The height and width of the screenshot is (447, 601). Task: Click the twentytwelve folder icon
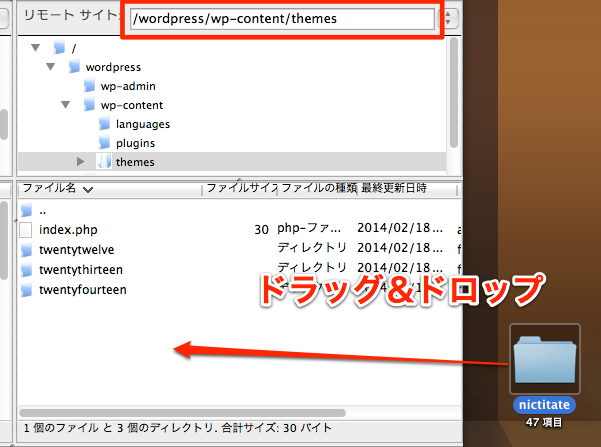point(27,250)
